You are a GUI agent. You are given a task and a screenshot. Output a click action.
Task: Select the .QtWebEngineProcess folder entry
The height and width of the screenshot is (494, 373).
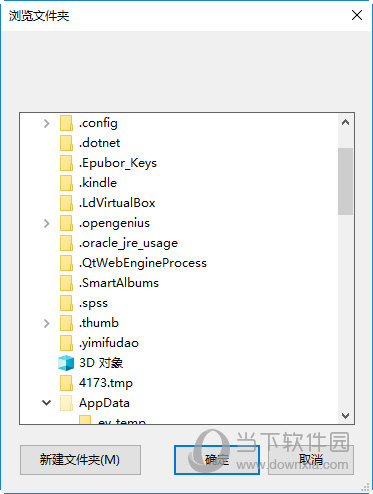(x=143, y=263)
